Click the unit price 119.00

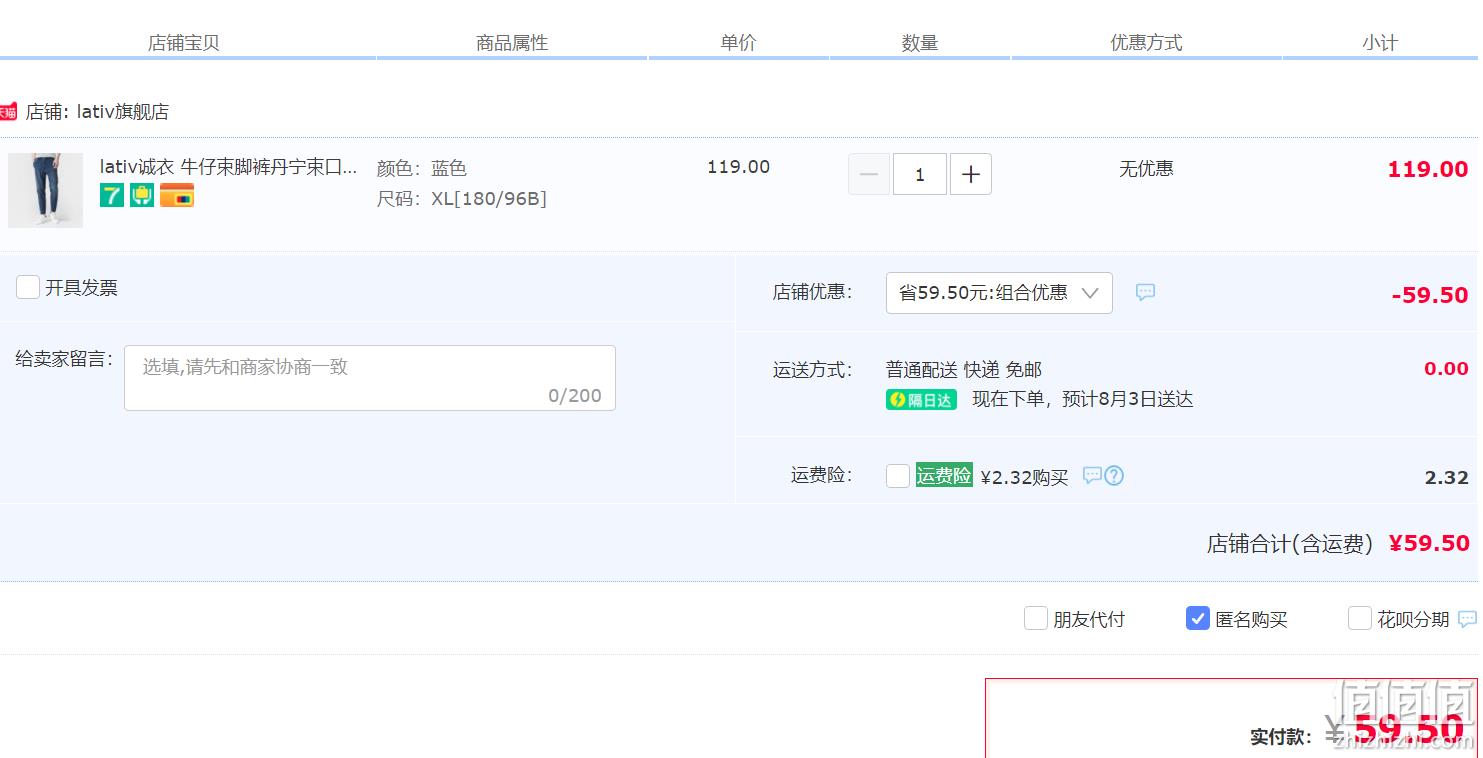pos(739,167)
